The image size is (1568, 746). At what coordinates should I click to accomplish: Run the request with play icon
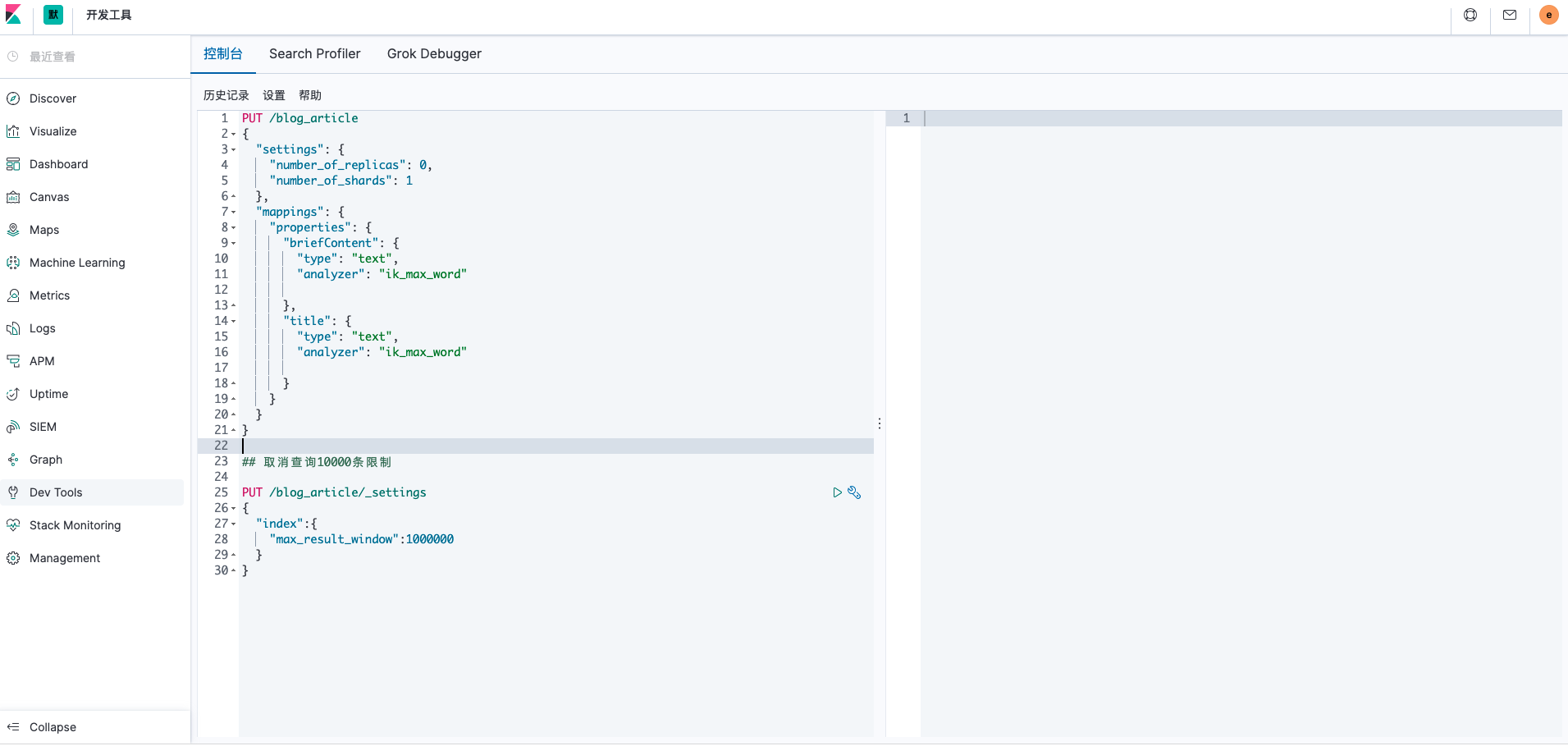pos(837,492)
